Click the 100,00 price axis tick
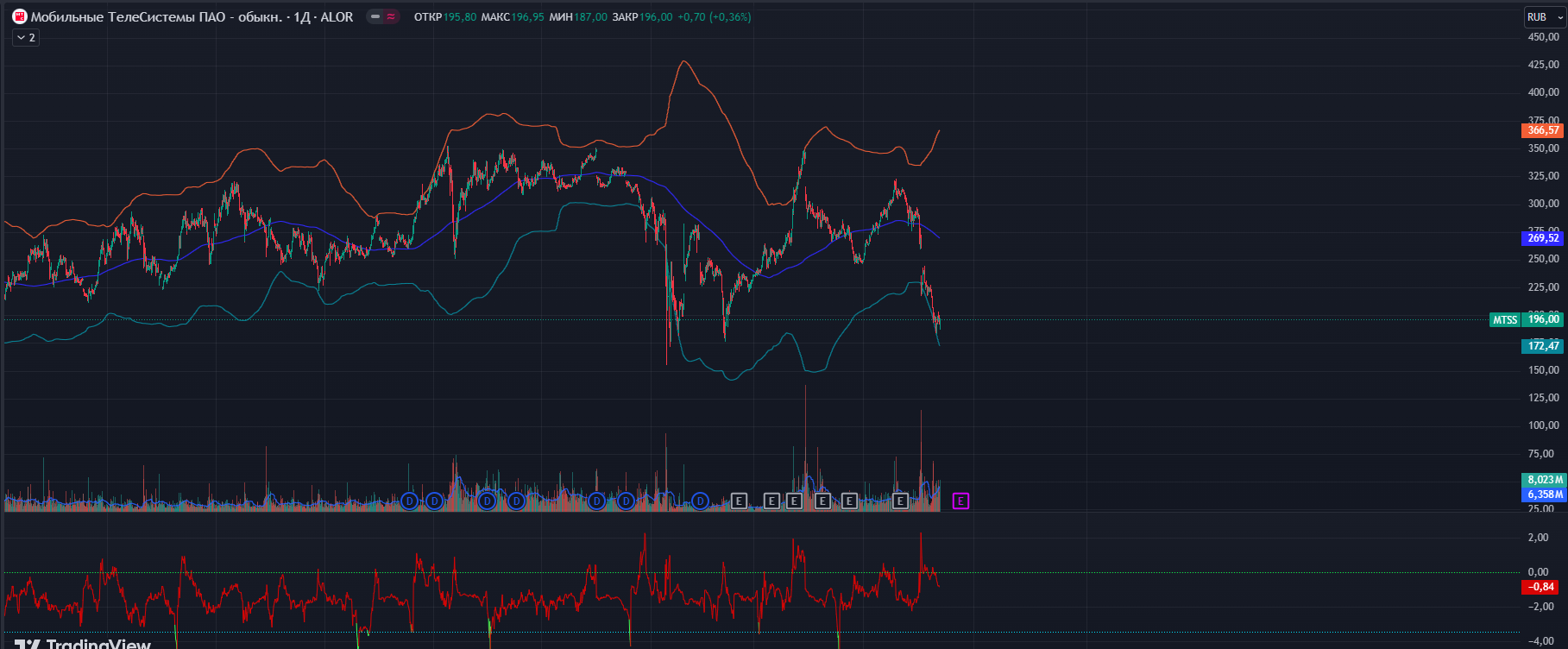 click(1544, 425)
